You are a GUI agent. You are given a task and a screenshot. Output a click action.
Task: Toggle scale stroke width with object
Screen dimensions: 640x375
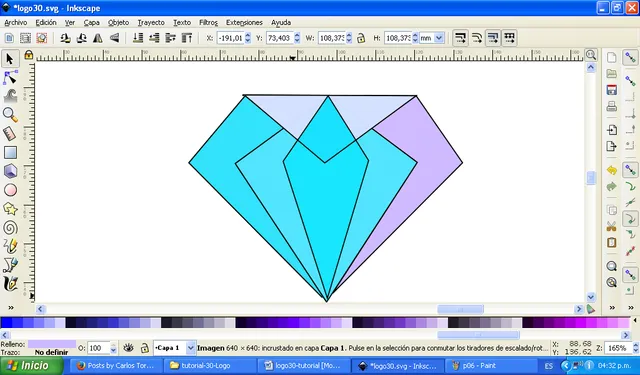(460, 38)
